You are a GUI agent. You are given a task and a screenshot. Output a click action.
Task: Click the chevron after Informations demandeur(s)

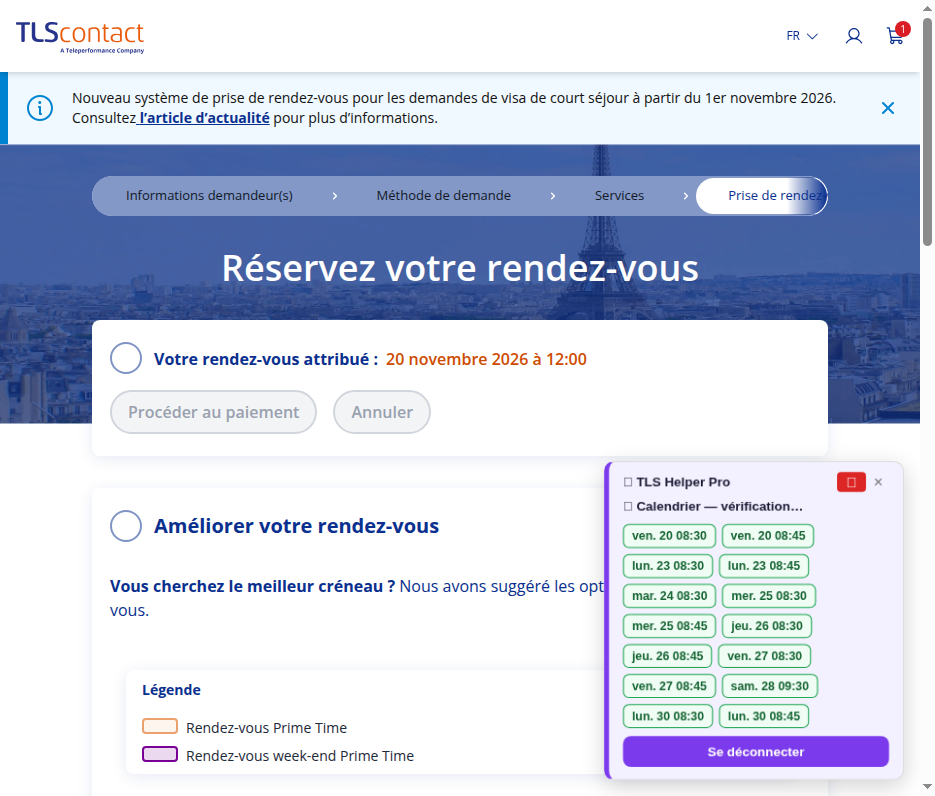click(335, 196)
